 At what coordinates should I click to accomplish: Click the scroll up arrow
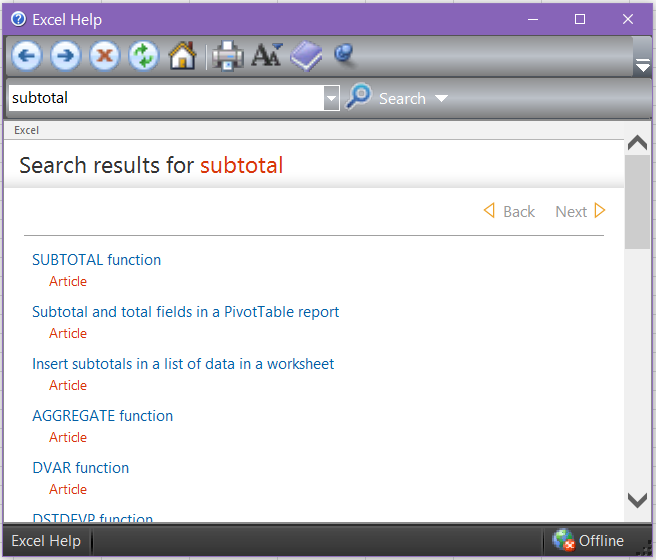pyautogui.click(x=638, y=143)
